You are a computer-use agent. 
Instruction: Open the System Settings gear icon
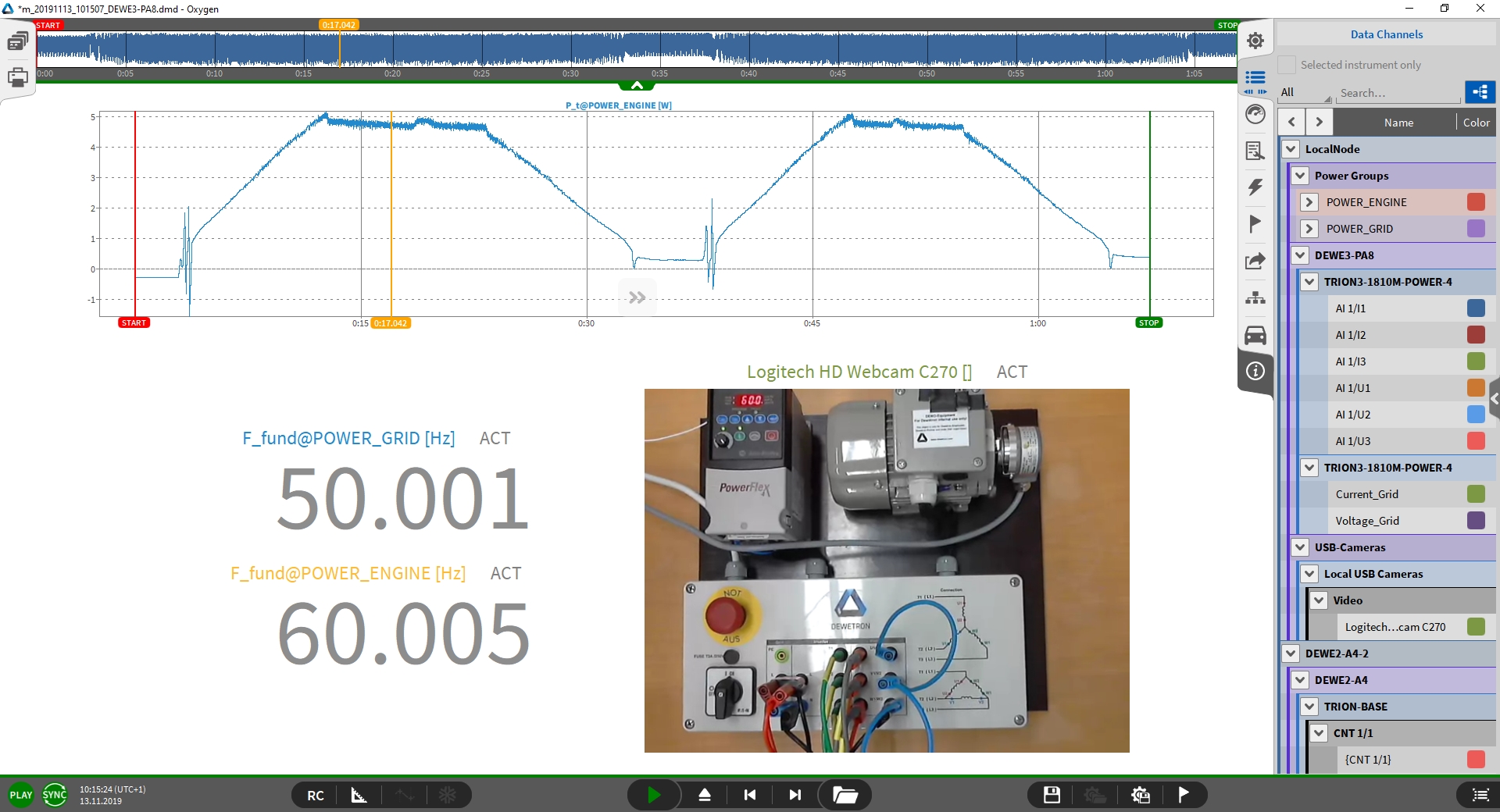tap(1255, 41)
